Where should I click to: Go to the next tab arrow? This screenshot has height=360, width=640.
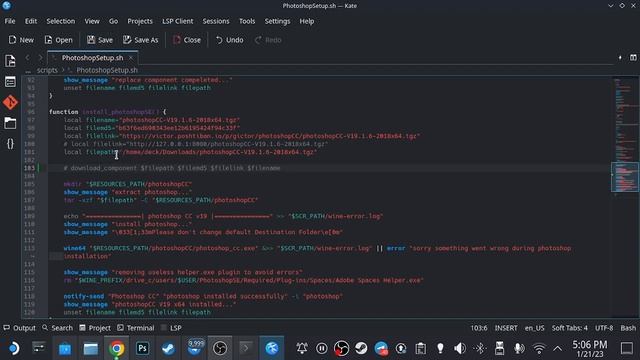40,58
